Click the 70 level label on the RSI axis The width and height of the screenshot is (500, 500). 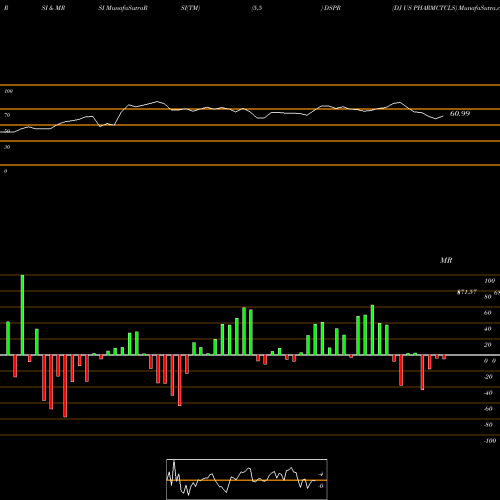tap(7, 115)
